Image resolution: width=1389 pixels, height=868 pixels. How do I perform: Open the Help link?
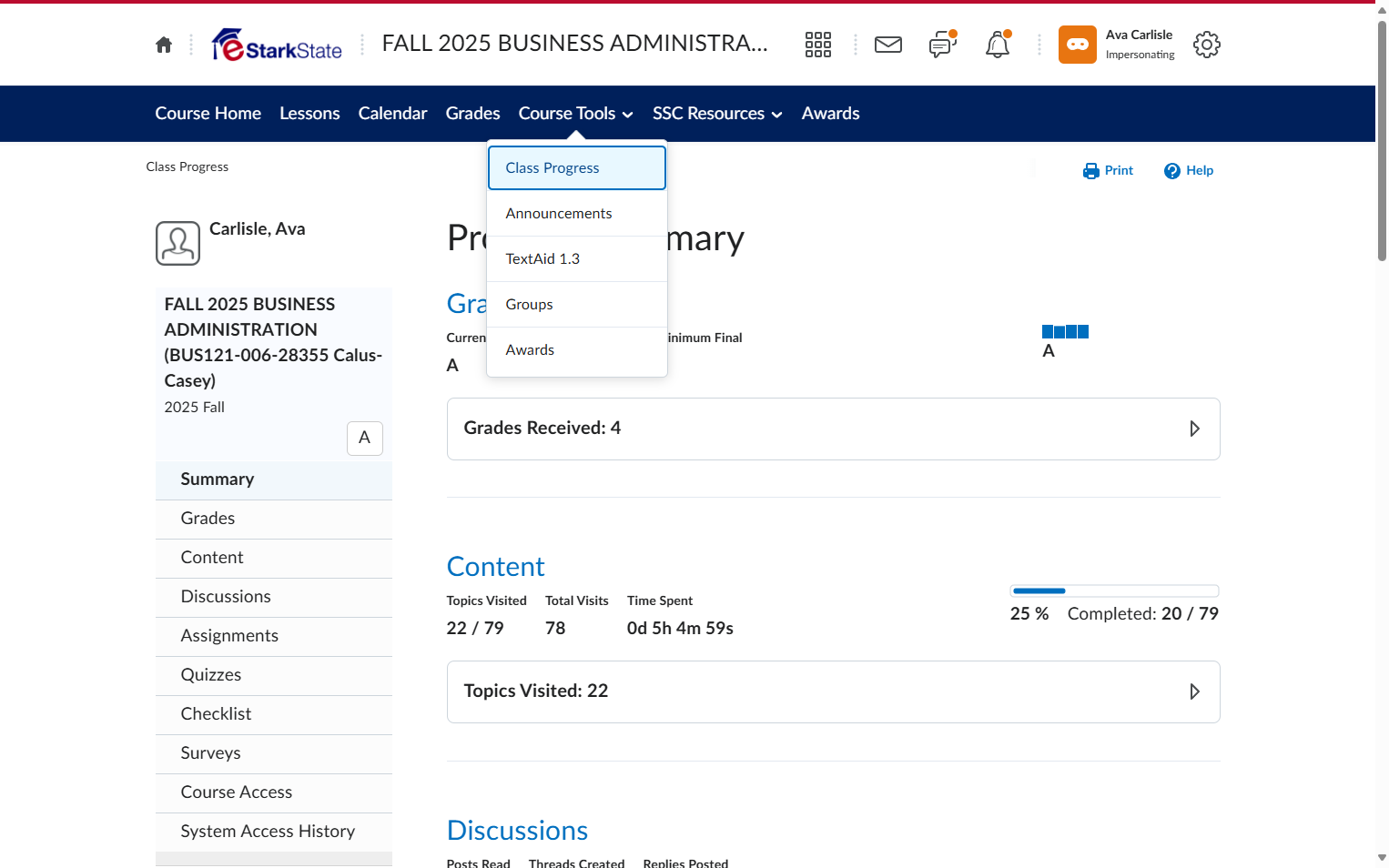[1188, 170]
